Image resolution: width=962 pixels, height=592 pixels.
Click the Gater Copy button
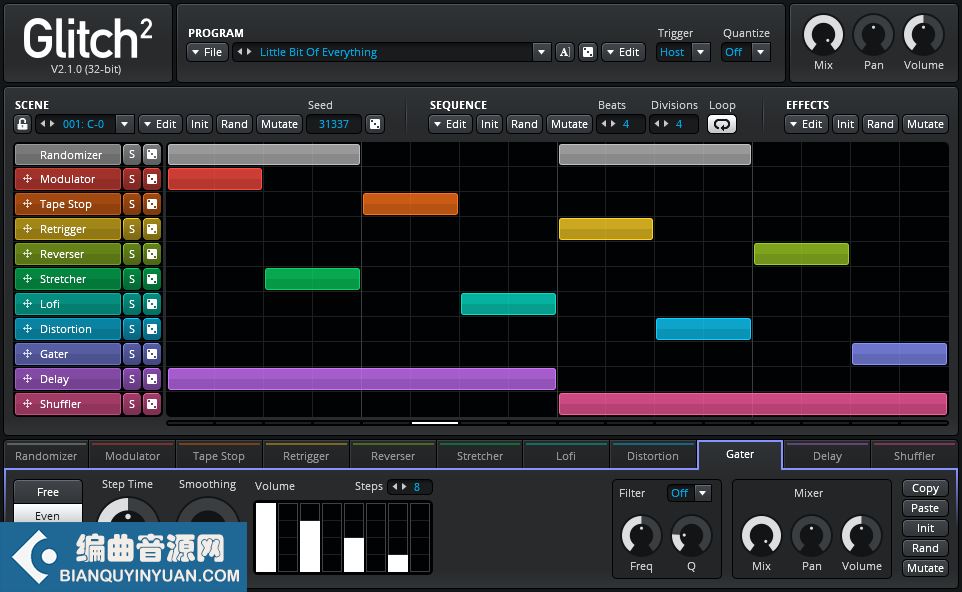925,488
